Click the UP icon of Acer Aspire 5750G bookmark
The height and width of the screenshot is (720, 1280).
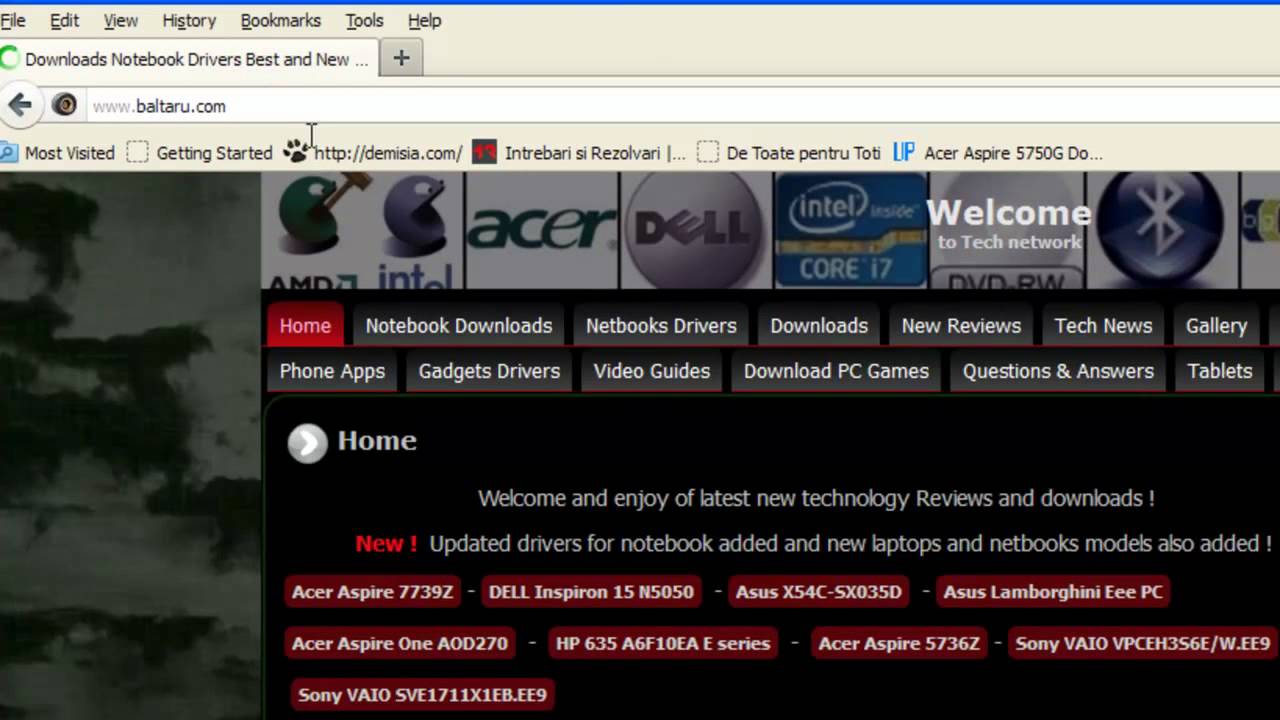pos(904,152)
